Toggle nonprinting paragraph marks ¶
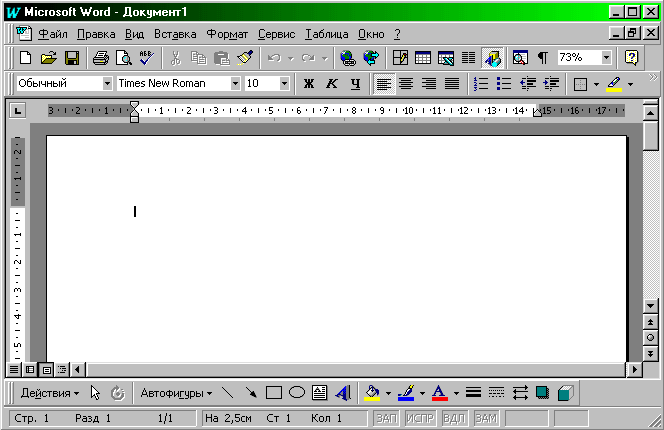Screen dimensions: 664x430 tap(542, 58)
